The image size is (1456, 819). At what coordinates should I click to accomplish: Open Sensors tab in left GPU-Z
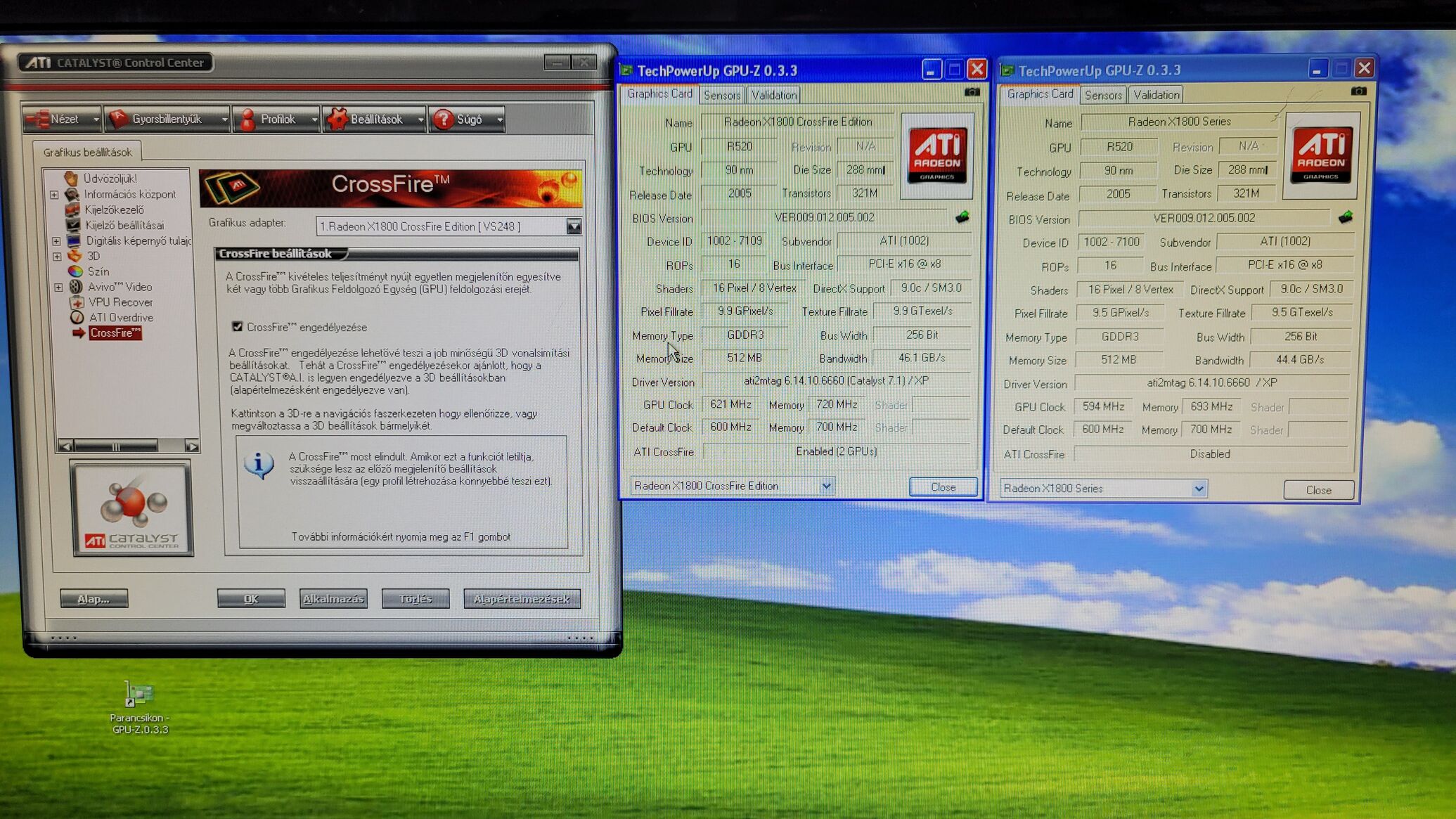(x=722, y=95)
